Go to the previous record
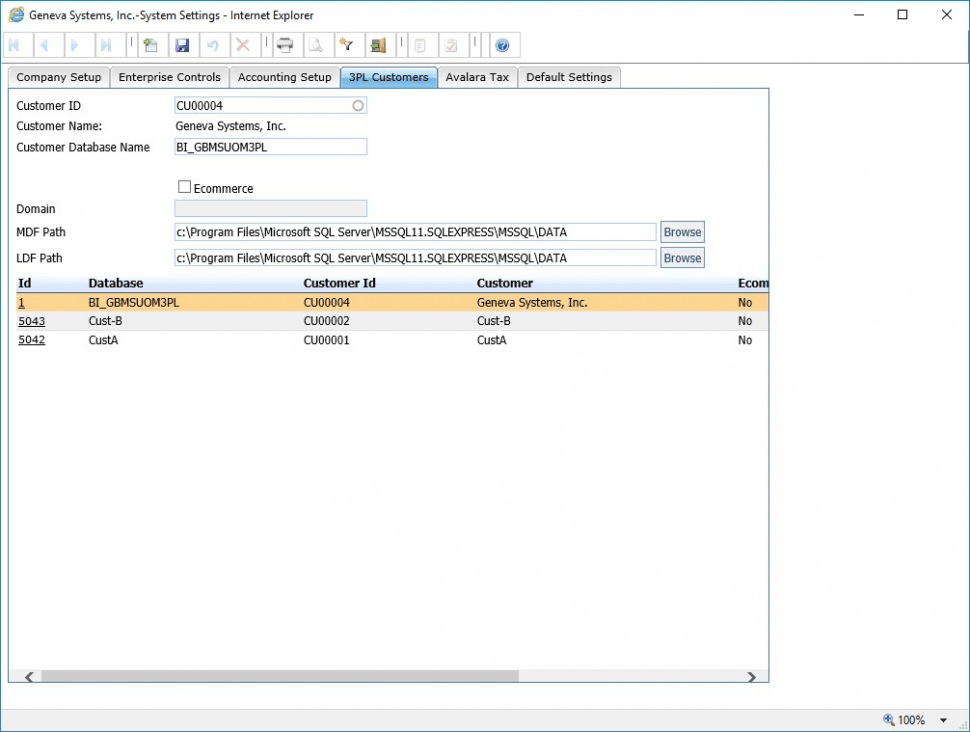 tap(45, 44)
